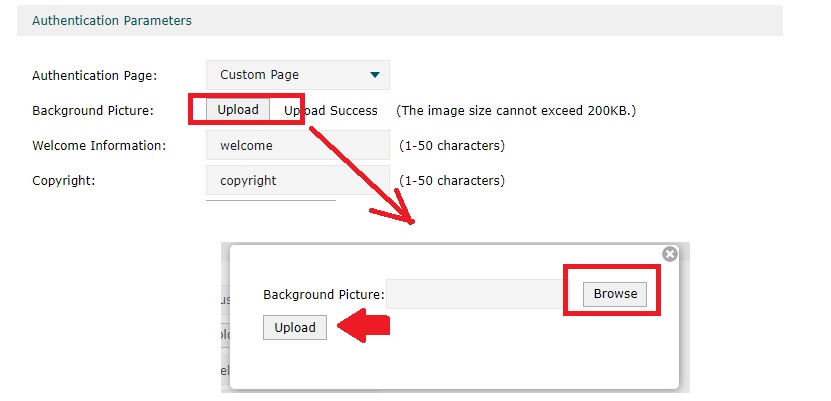Click the "Background Picture:" label in the main form
831x401 pixels.
click(92, 110)
